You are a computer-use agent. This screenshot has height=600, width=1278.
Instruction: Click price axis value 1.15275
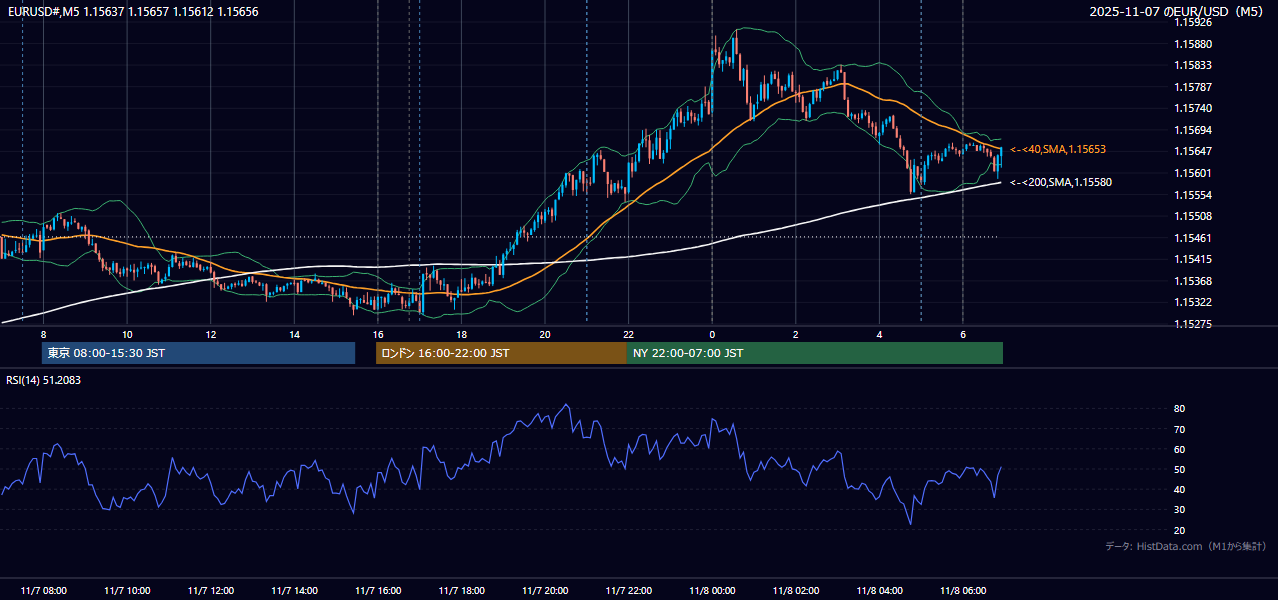tap(1193, 324)
